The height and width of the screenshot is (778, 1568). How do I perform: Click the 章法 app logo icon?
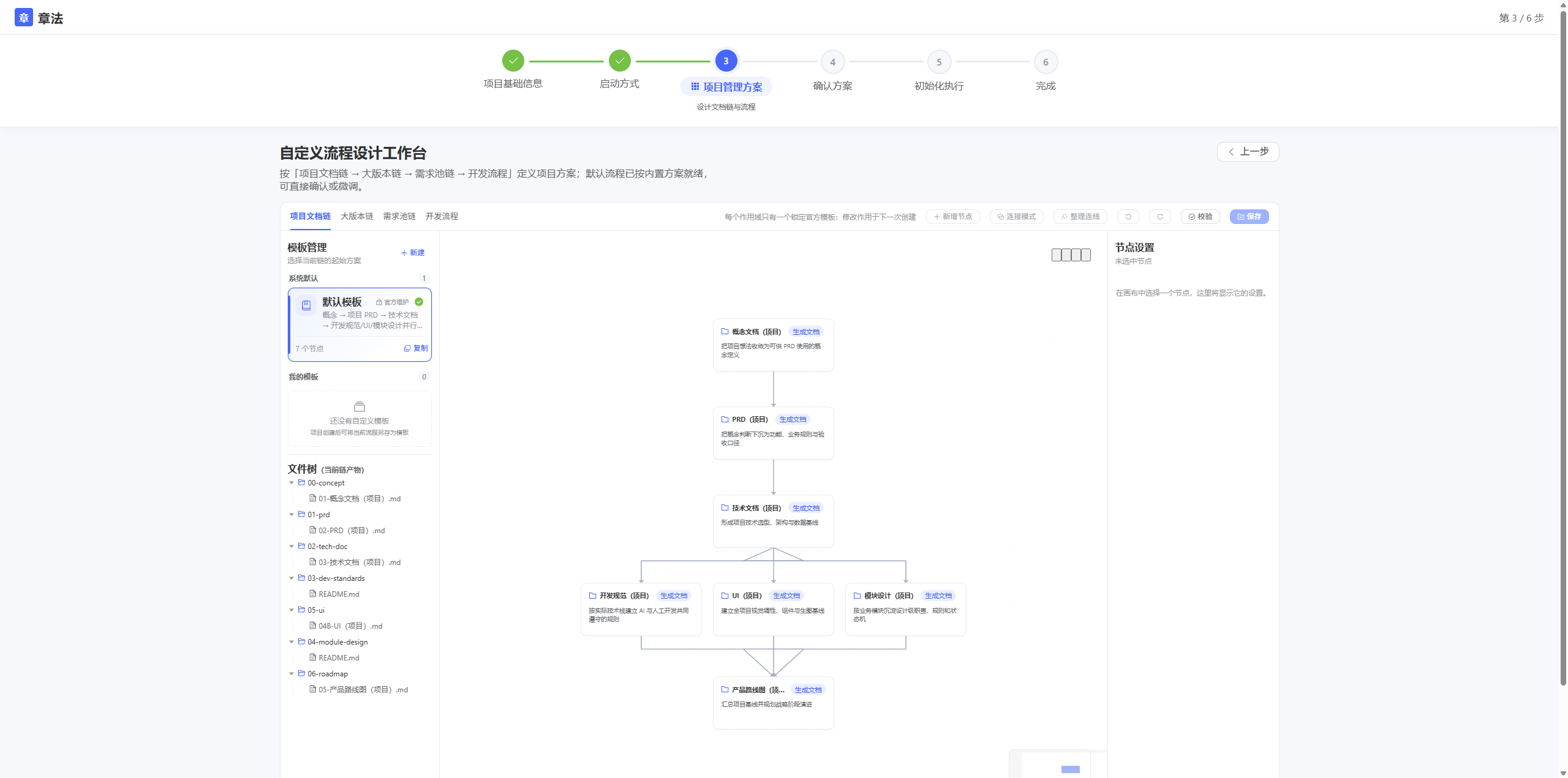click(x=24, y=18)
